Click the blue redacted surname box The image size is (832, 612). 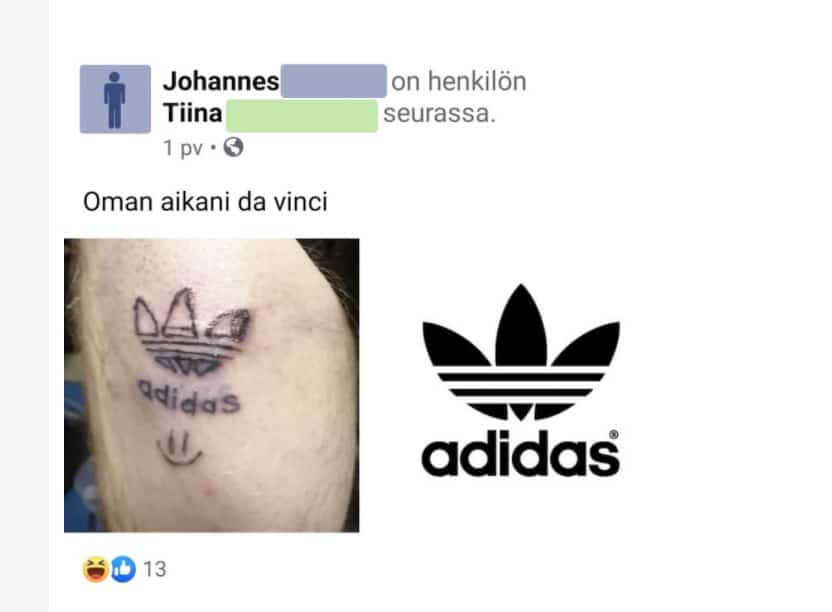(x=334, y=81)
